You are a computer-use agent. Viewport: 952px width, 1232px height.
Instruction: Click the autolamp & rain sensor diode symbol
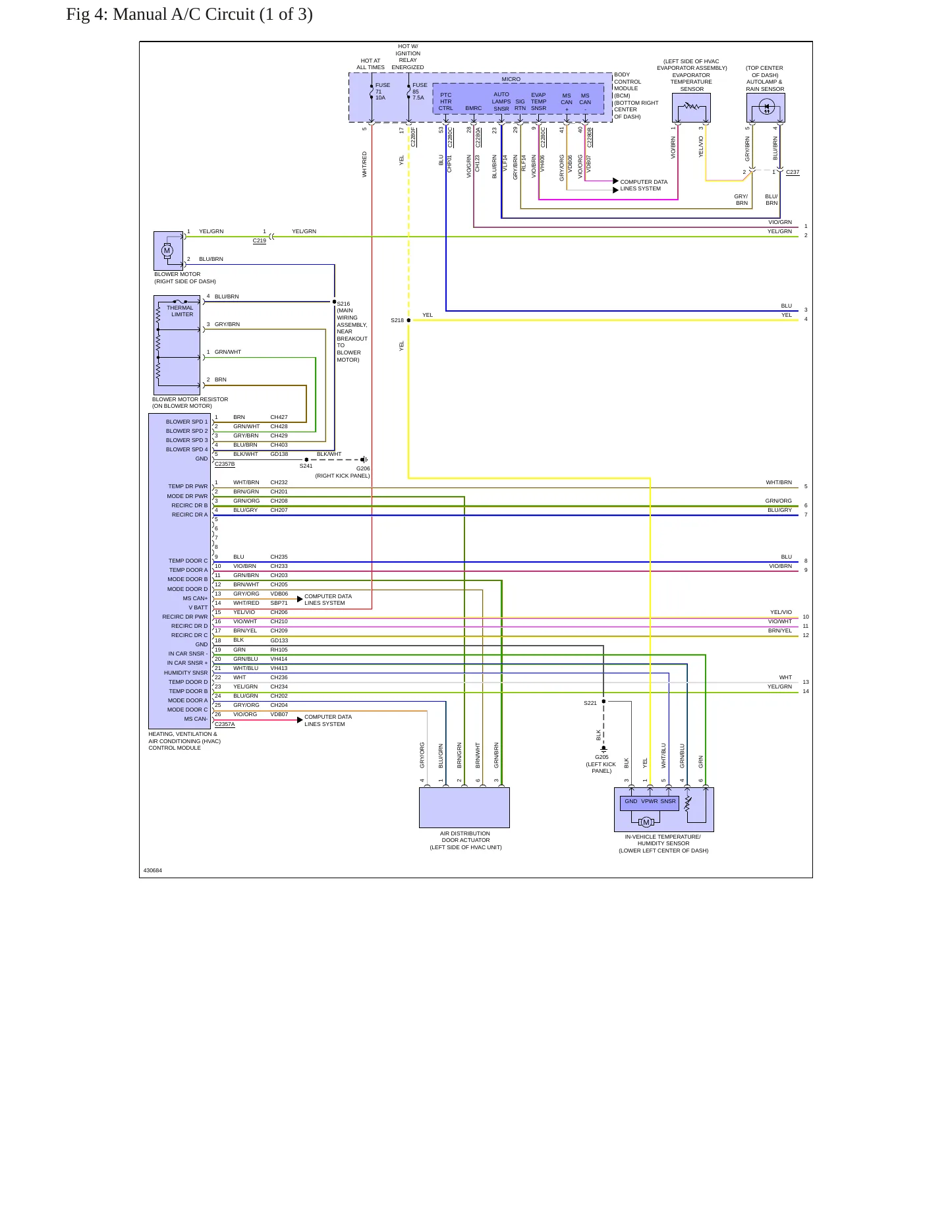766,107
